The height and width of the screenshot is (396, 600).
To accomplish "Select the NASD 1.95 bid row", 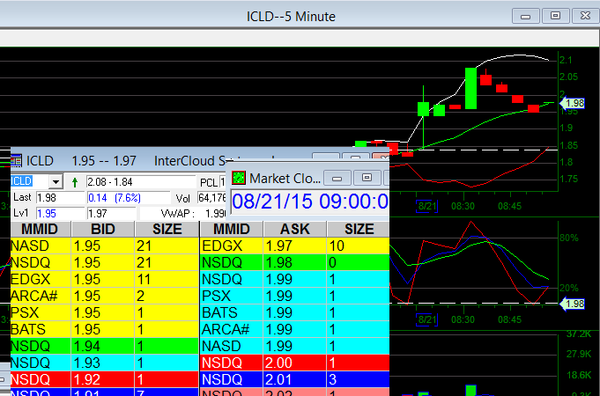I will (104, 246).
